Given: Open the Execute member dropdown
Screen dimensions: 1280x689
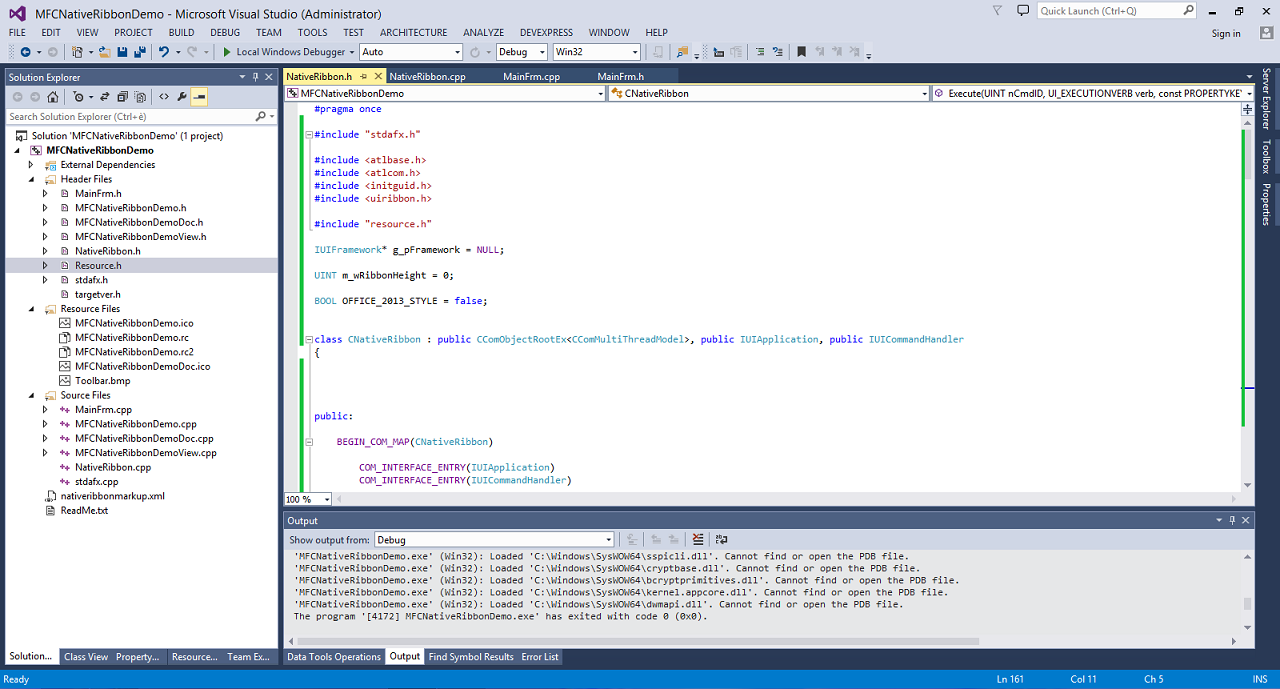Looking at the screenshot, I should point(1093,93).
